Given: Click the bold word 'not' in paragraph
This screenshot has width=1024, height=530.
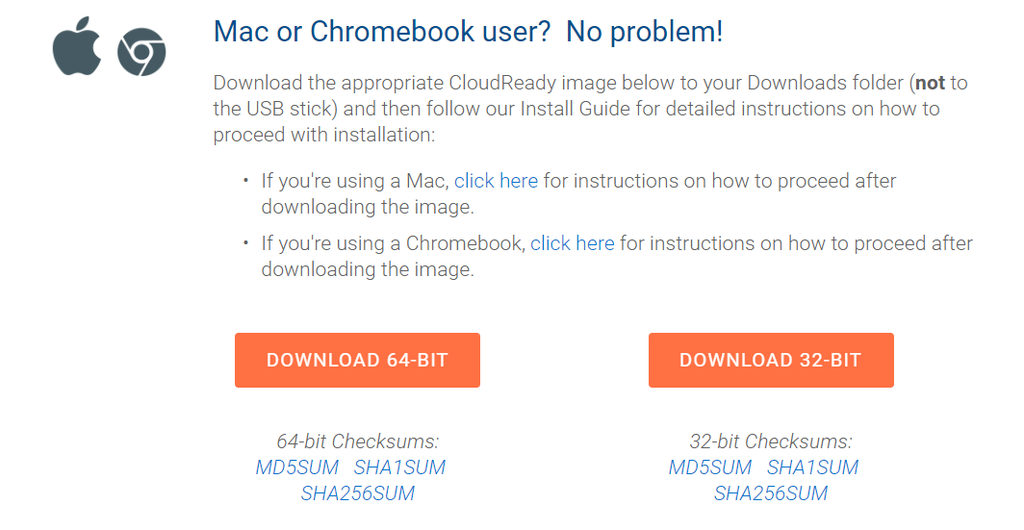Looking at the screenshot, I should pos(930,83).
